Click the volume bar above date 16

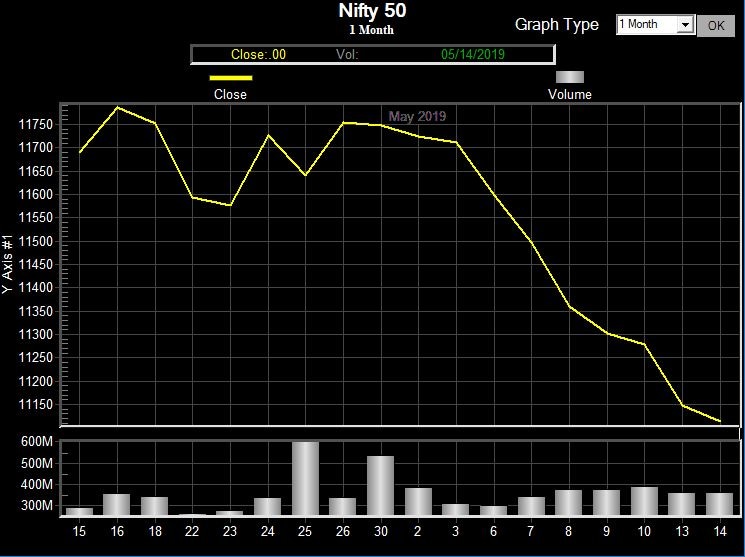click(x=117, y=505)
